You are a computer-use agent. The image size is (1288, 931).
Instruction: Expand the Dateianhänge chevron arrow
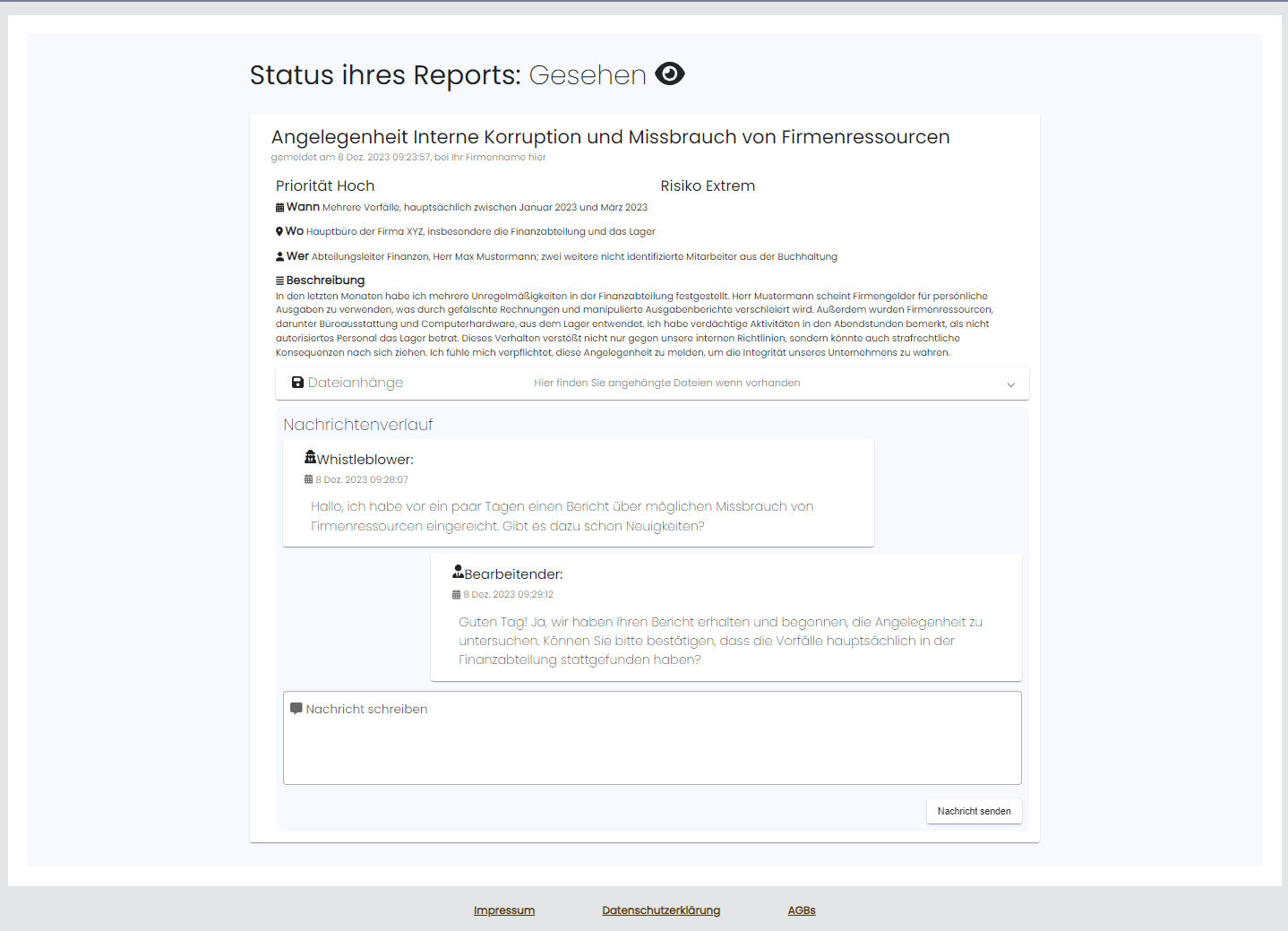pyautogui.click(x=1010, y=384)
